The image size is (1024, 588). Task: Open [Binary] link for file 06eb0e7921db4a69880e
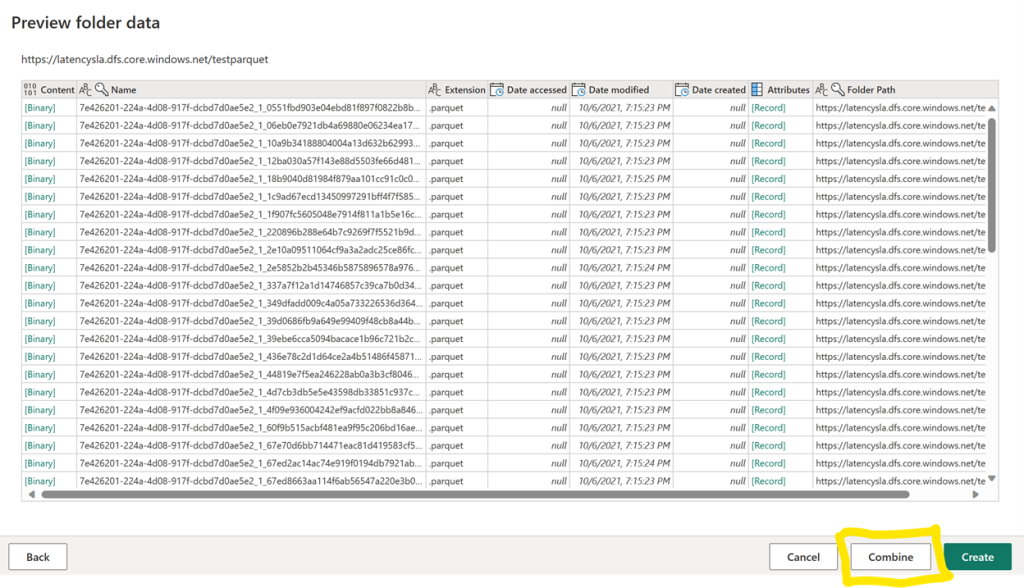tap(40, 125)
